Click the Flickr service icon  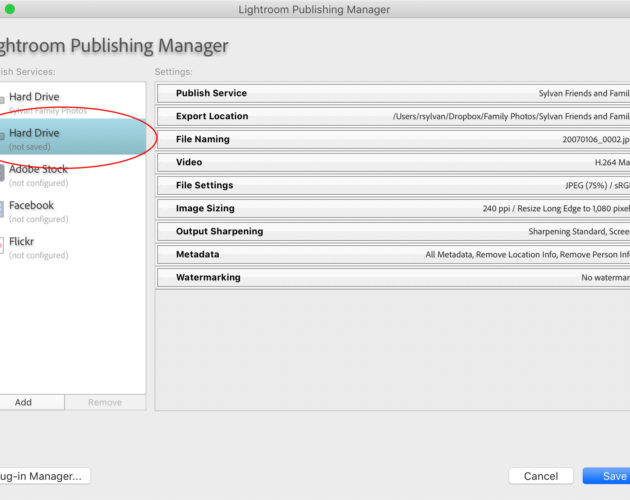[2, 245]
